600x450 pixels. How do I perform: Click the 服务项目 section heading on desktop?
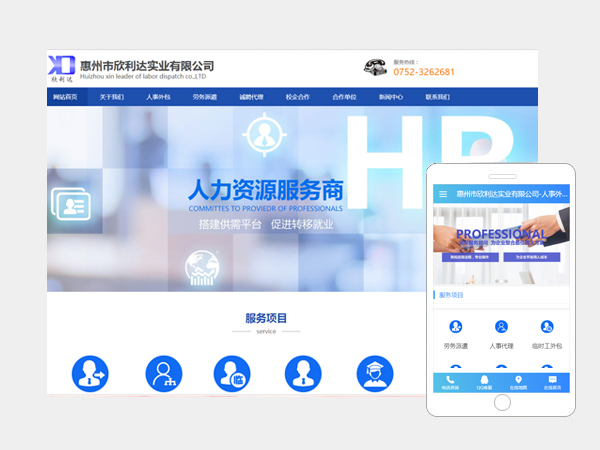tap(266, 318)
